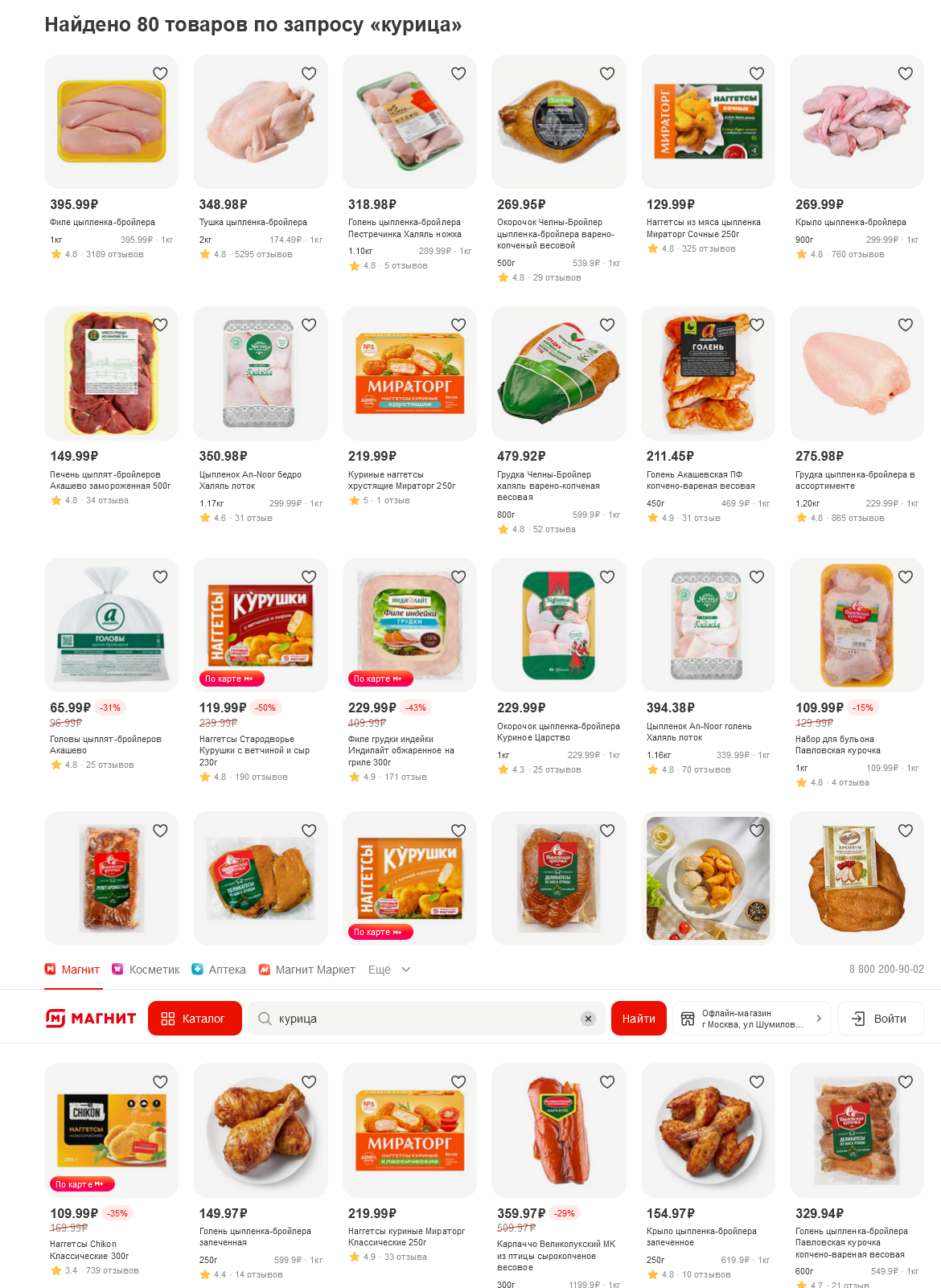
Task: Click the magnifier icon in the search bar
Action: pos(265,1019)
